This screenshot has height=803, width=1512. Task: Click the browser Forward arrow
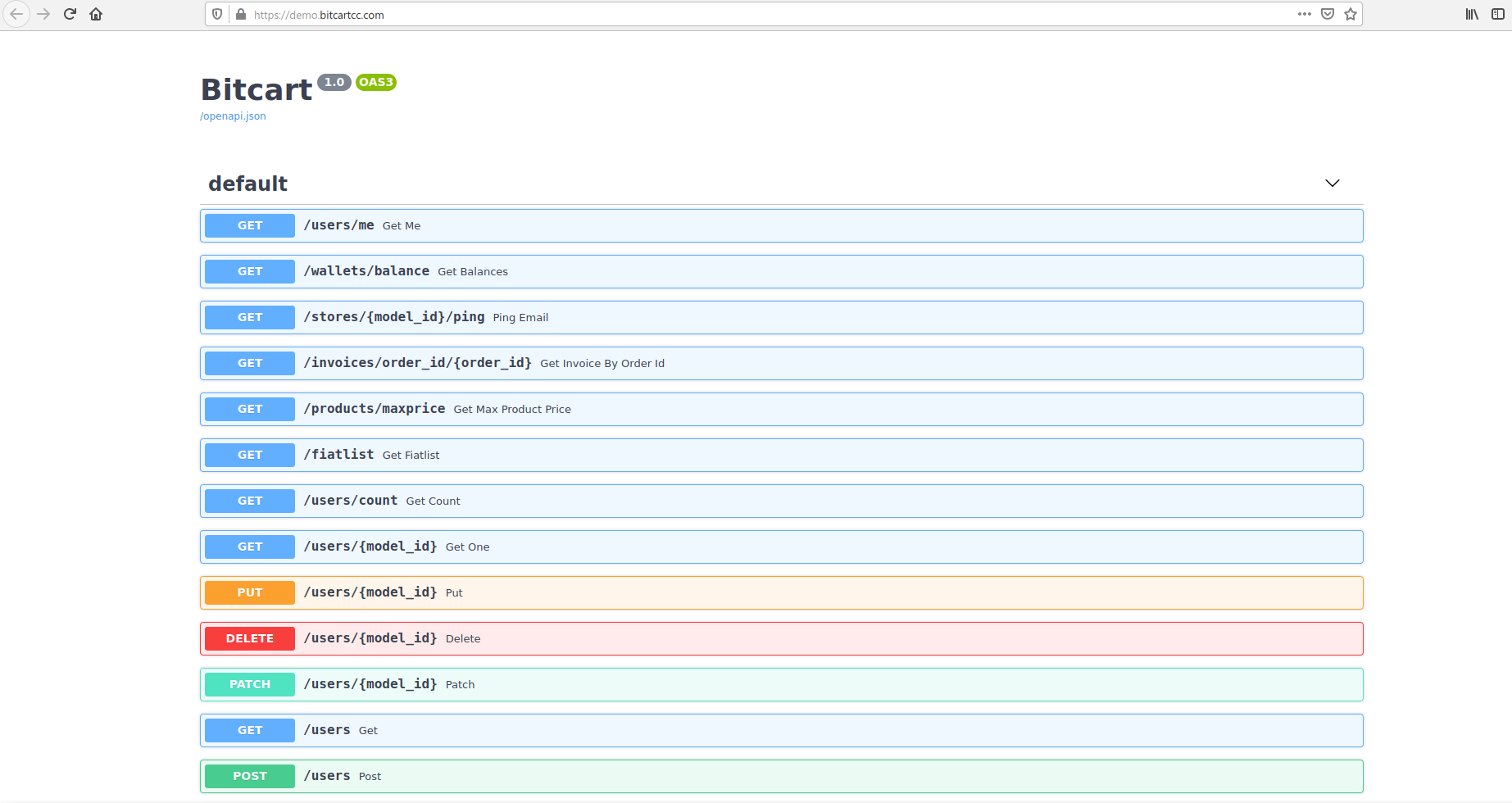43,14
